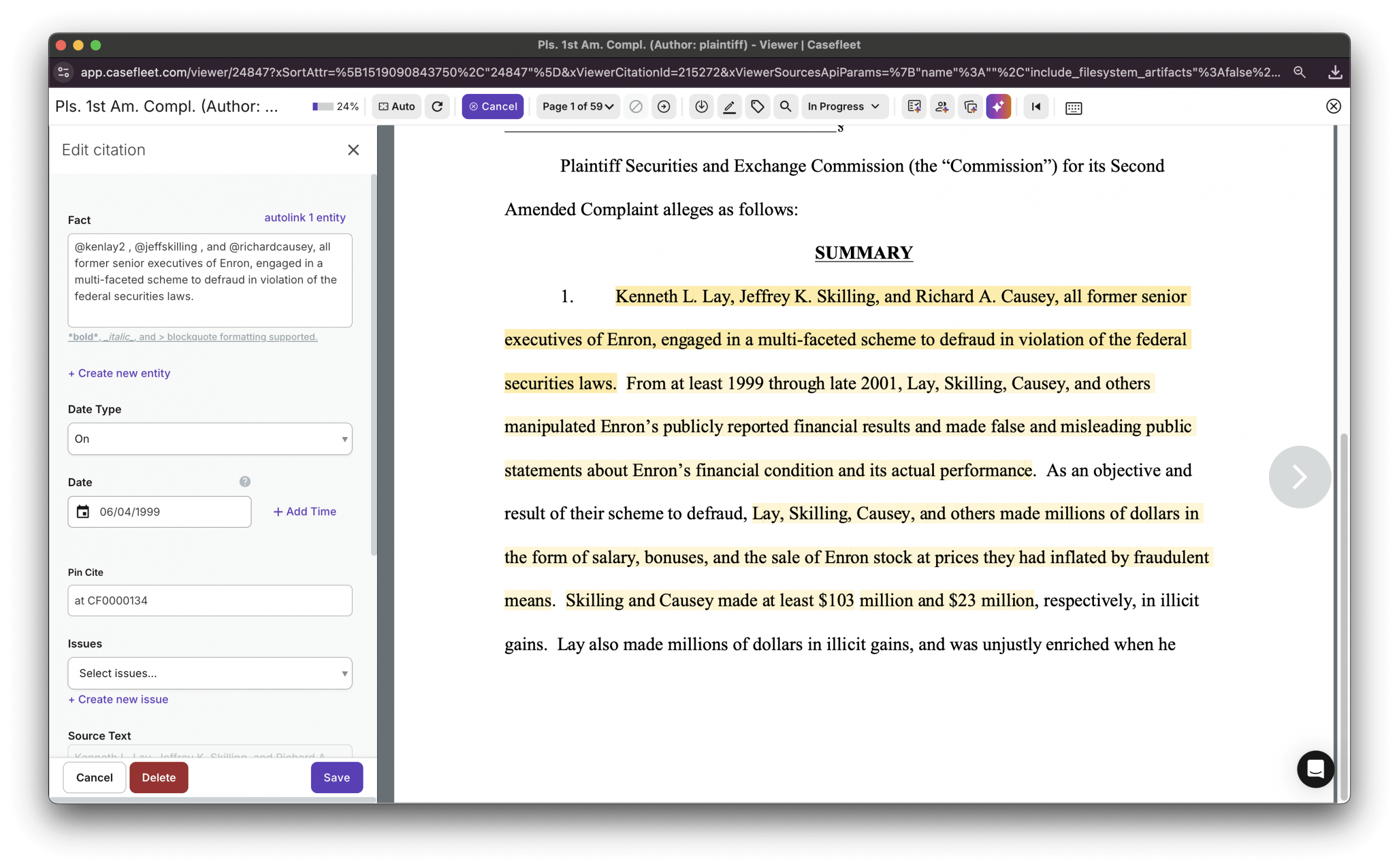1399x868 pixels.
Task: Click highlighted text 'Skilling and Causey made at least $103'
Action: click(710, 600)
